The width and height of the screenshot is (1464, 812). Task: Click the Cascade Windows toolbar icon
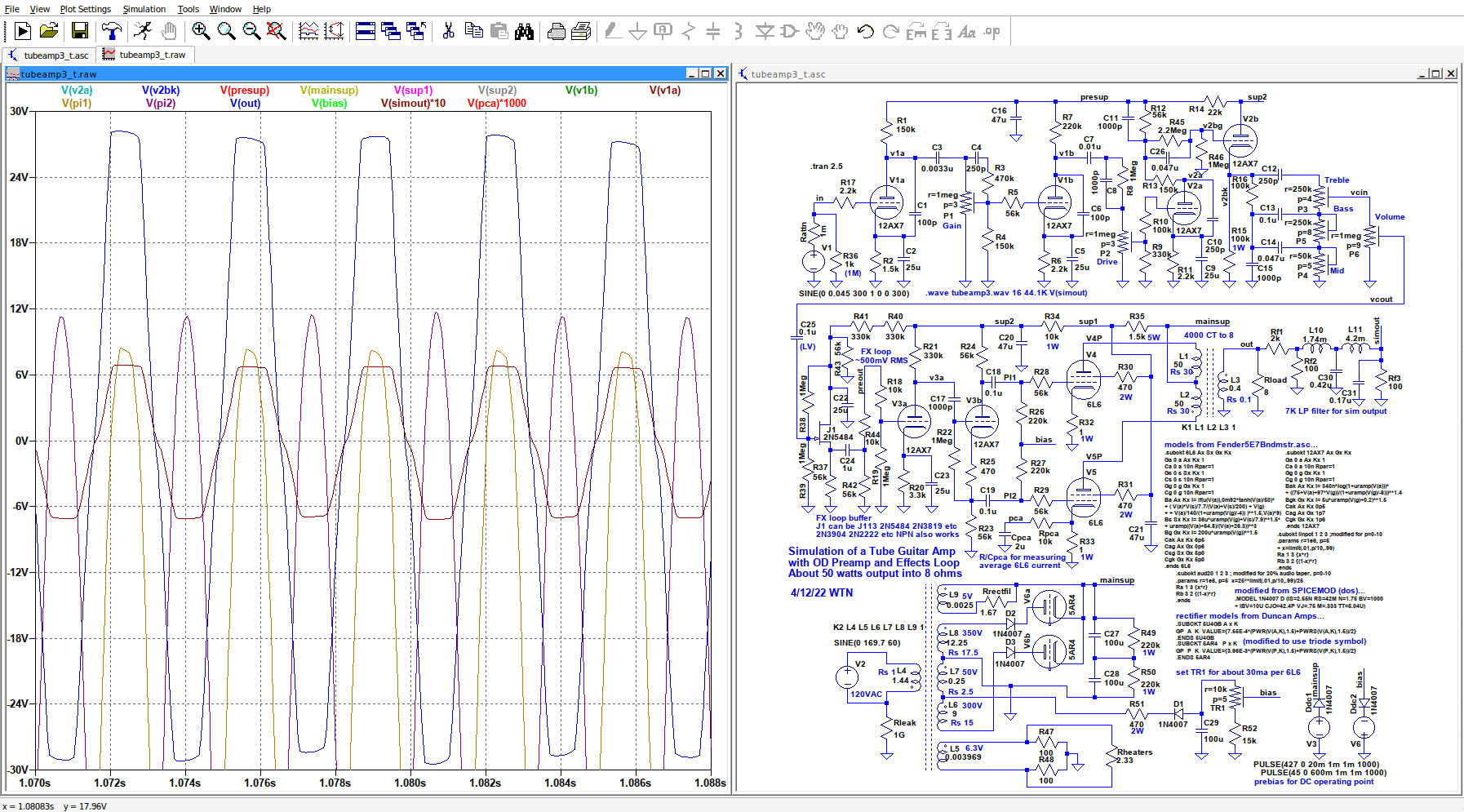[416, 31]
